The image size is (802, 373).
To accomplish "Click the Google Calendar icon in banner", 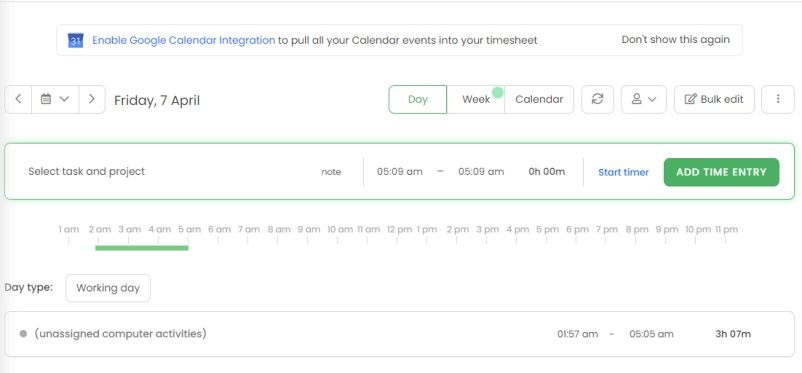I will (76, 40).
